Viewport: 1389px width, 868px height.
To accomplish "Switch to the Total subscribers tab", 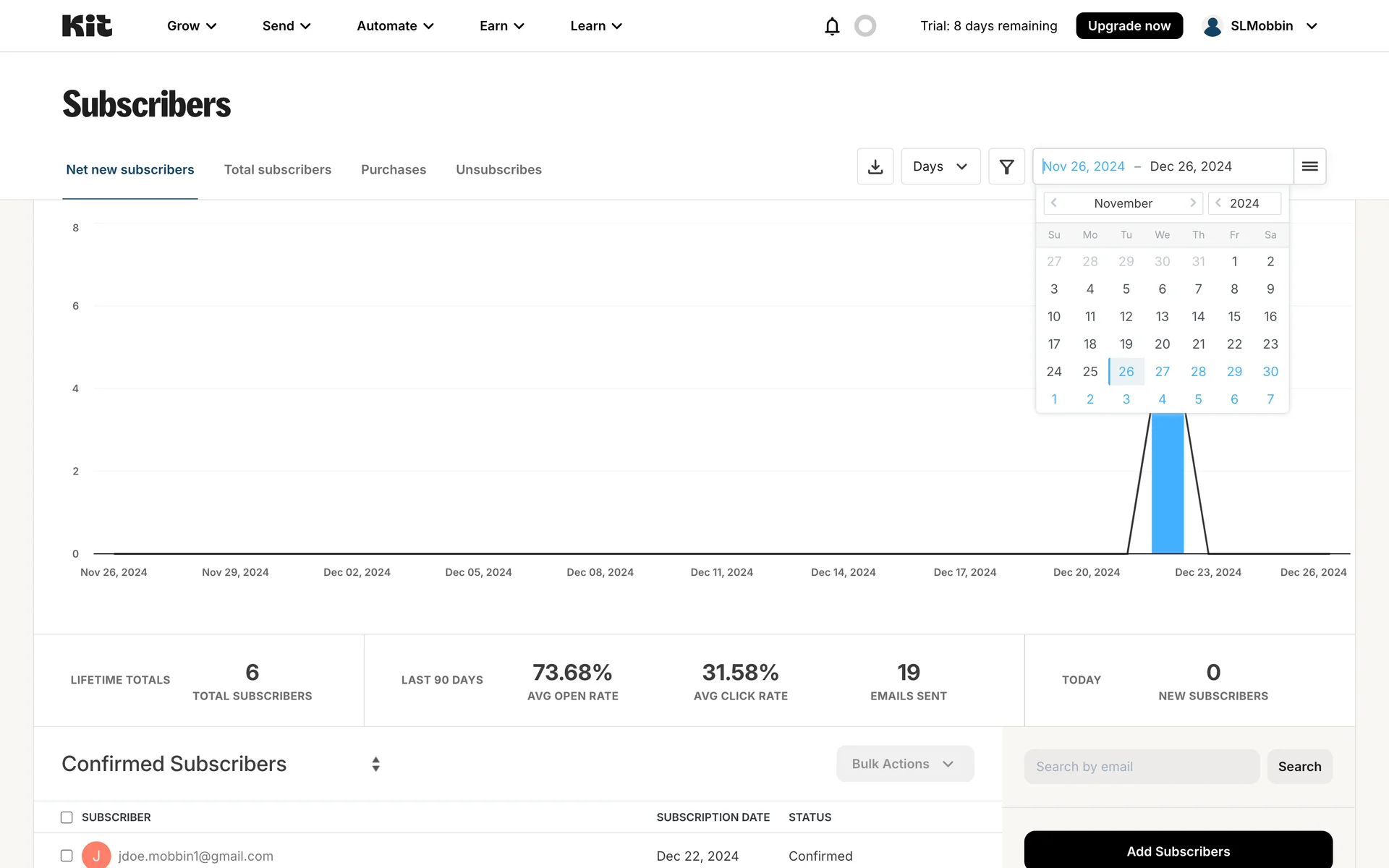I will 277,169.
